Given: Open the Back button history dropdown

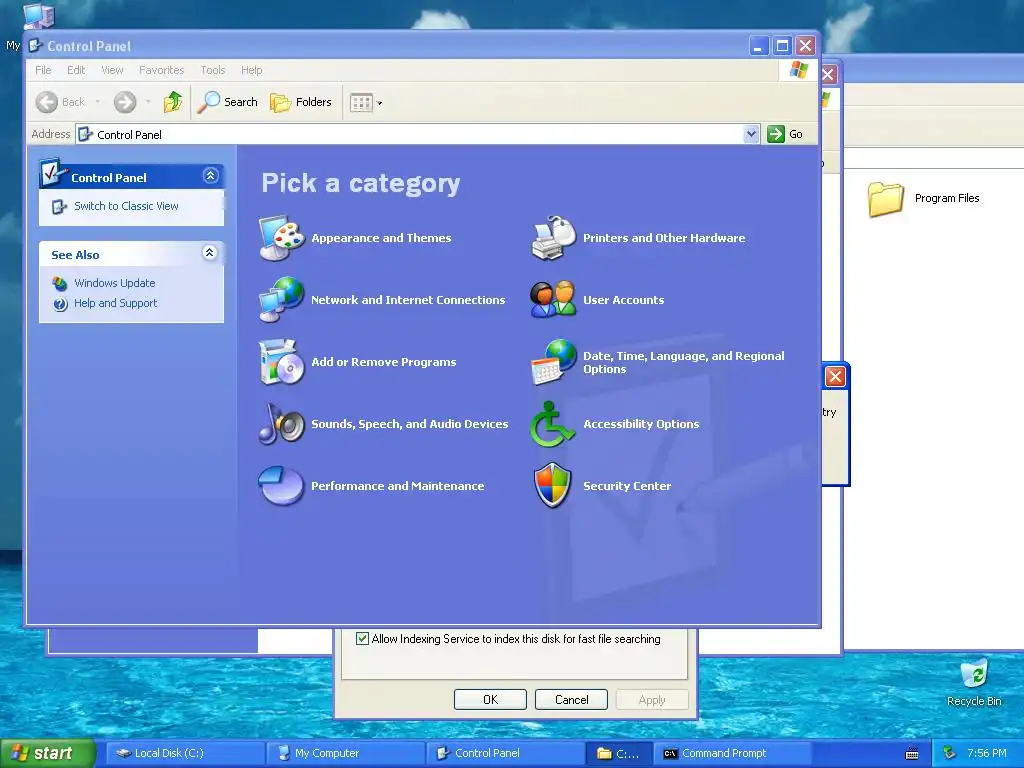Looking at the screenshot, I should [x=98, y=102].
